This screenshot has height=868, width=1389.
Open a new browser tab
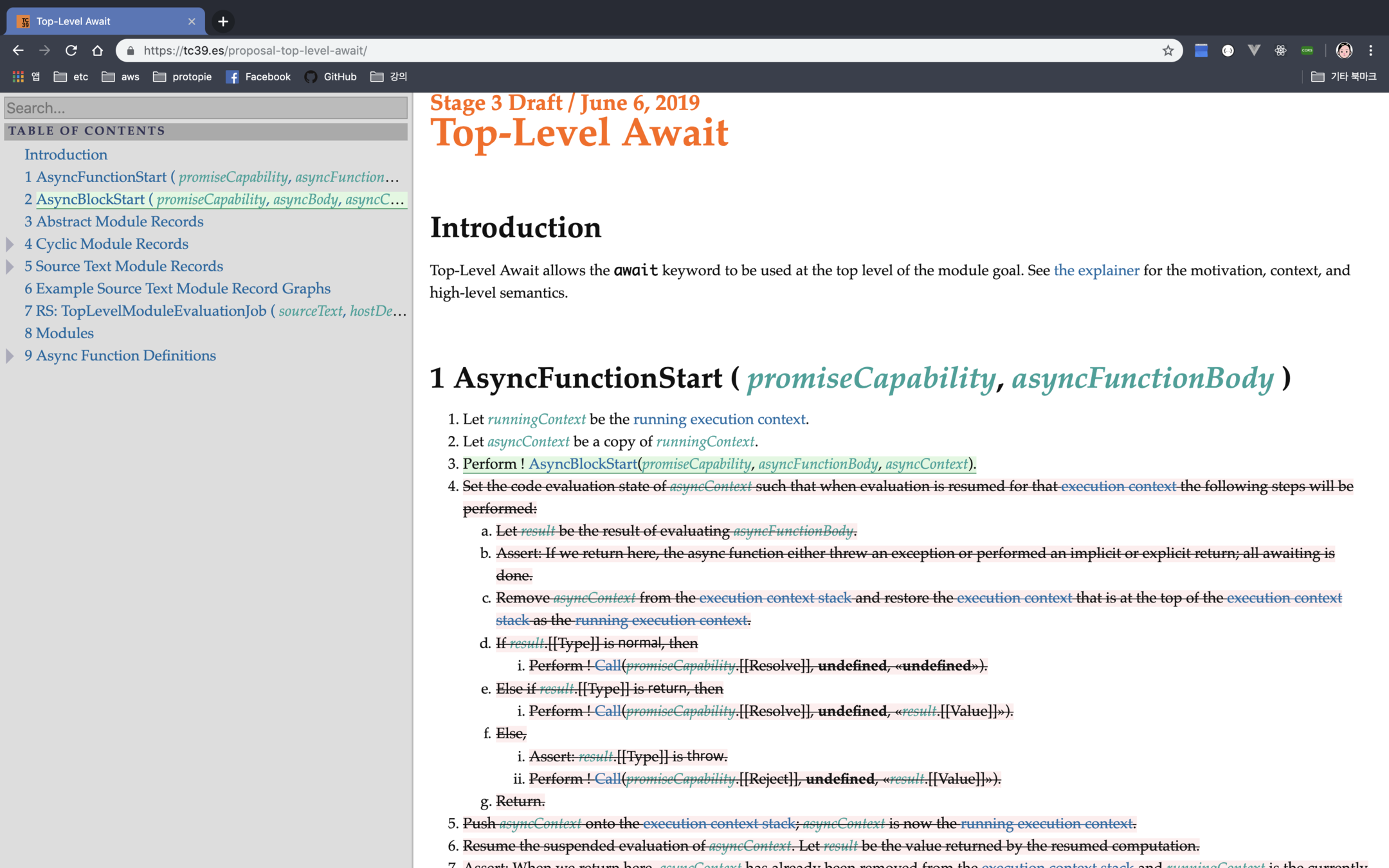click(222, 21)
